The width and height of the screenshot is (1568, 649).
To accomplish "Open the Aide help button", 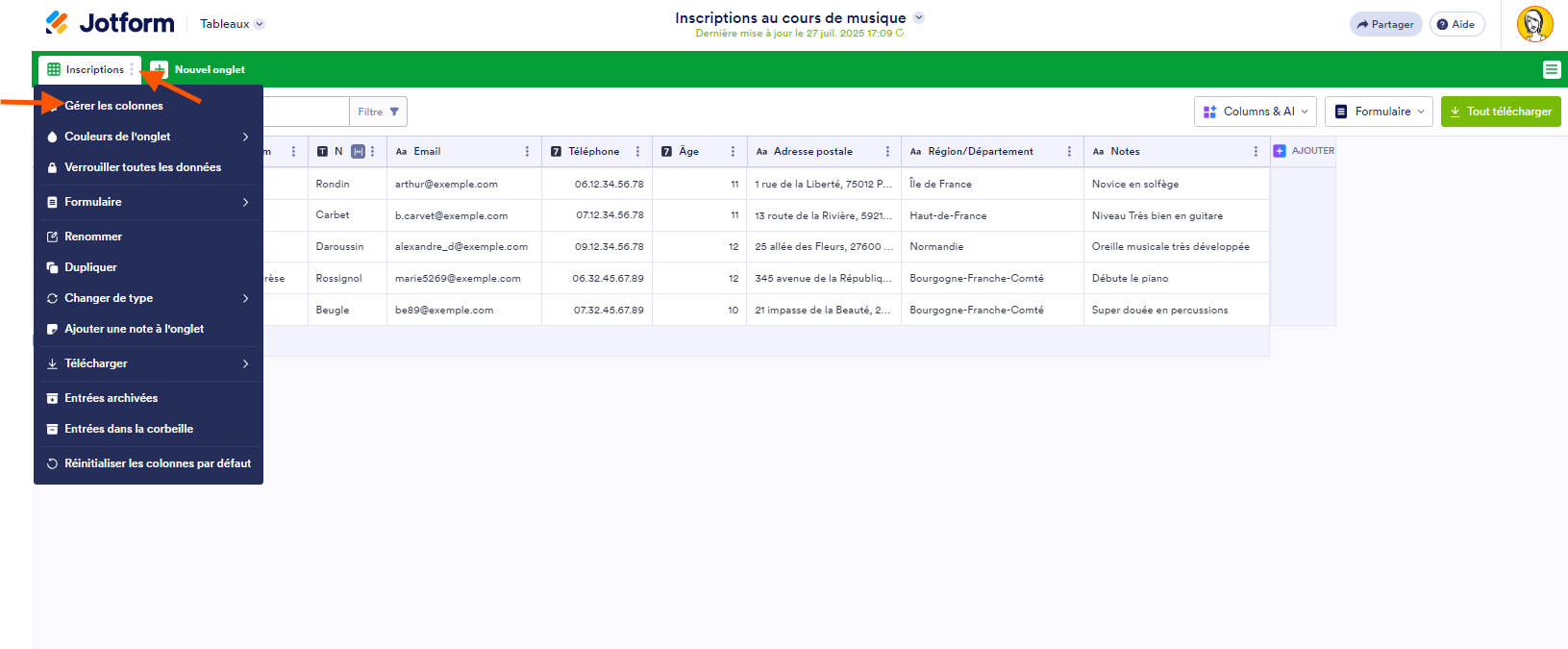I will pyautogui.click(x=1456, y=24).
